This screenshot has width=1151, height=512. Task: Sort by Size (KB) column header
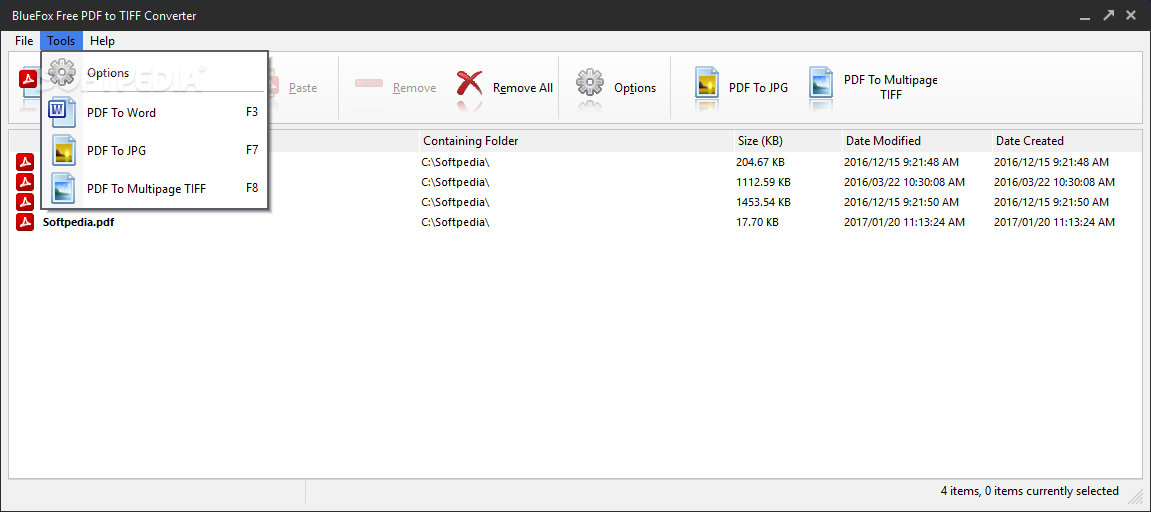[787, 140]
